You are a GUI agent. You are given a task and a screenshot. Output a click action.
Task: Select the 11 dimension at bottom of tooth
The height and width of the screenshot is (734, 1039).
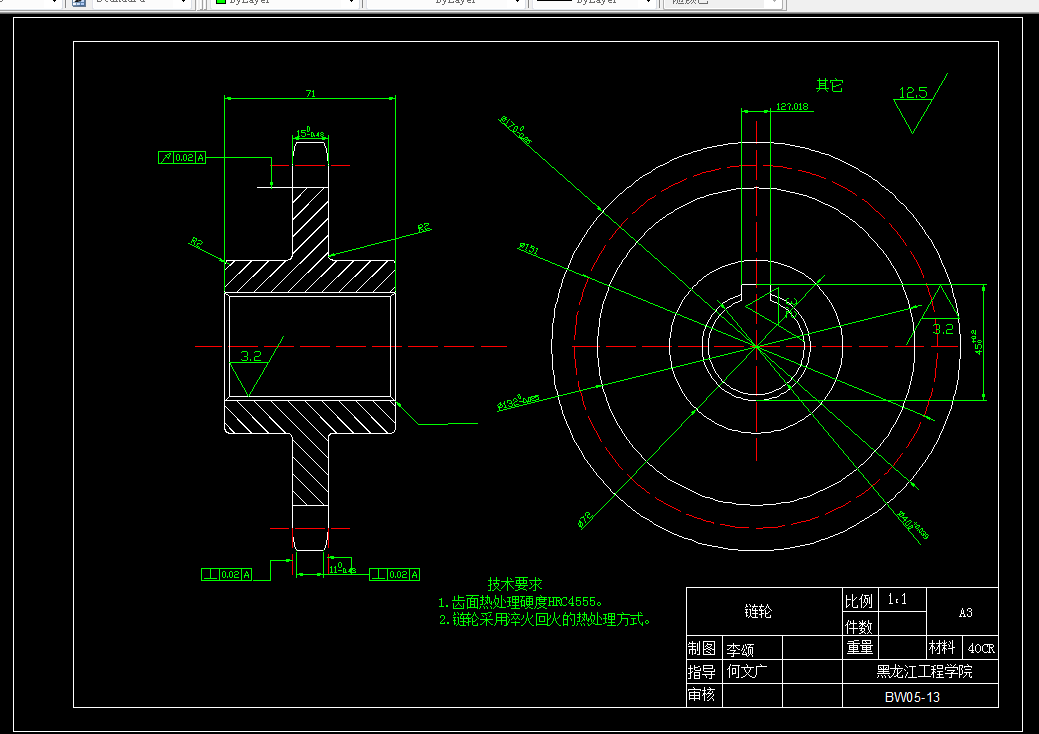342,568
